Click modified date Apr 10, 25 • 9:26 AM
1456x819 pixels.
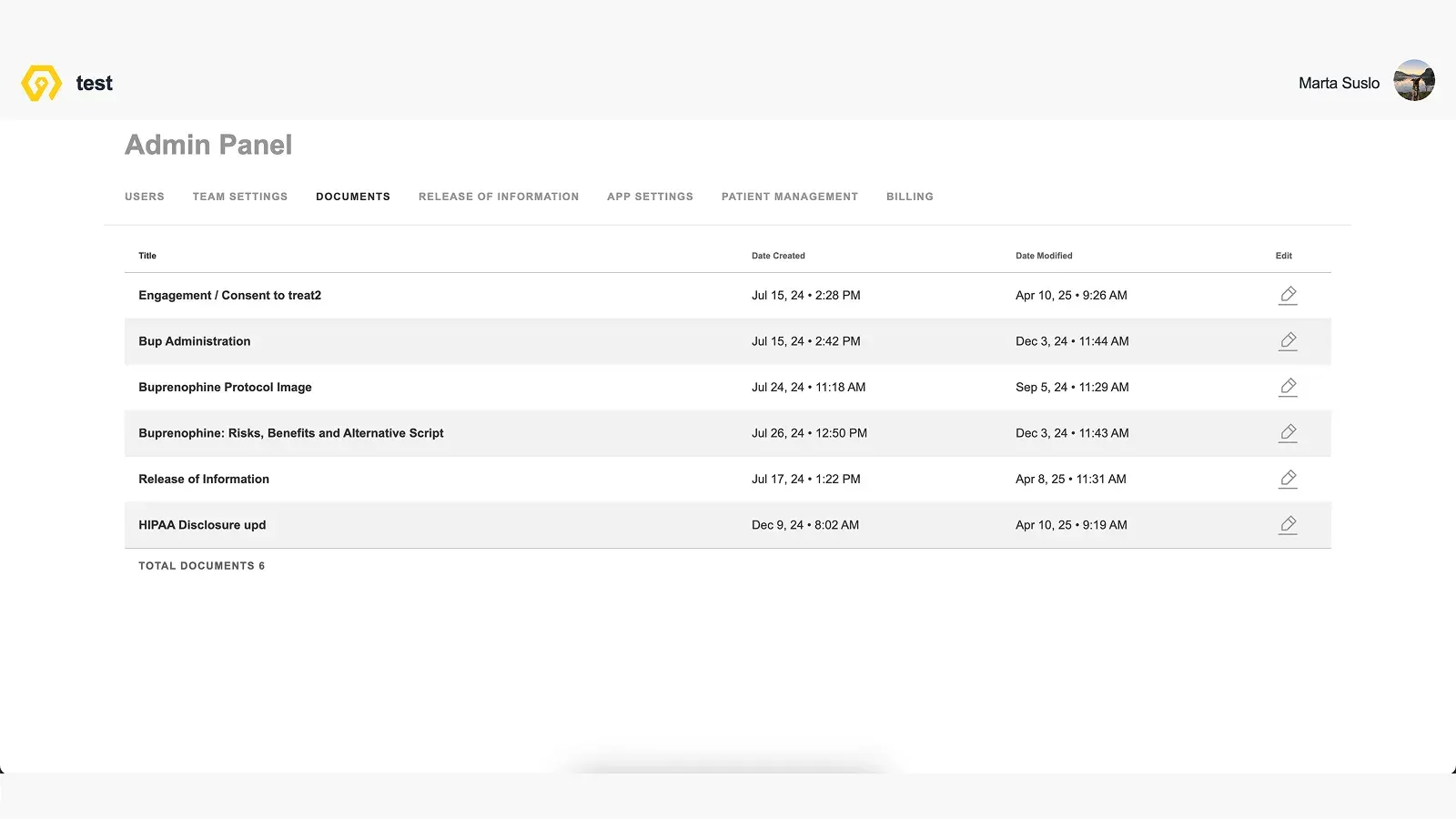[x=1071, y=296]
